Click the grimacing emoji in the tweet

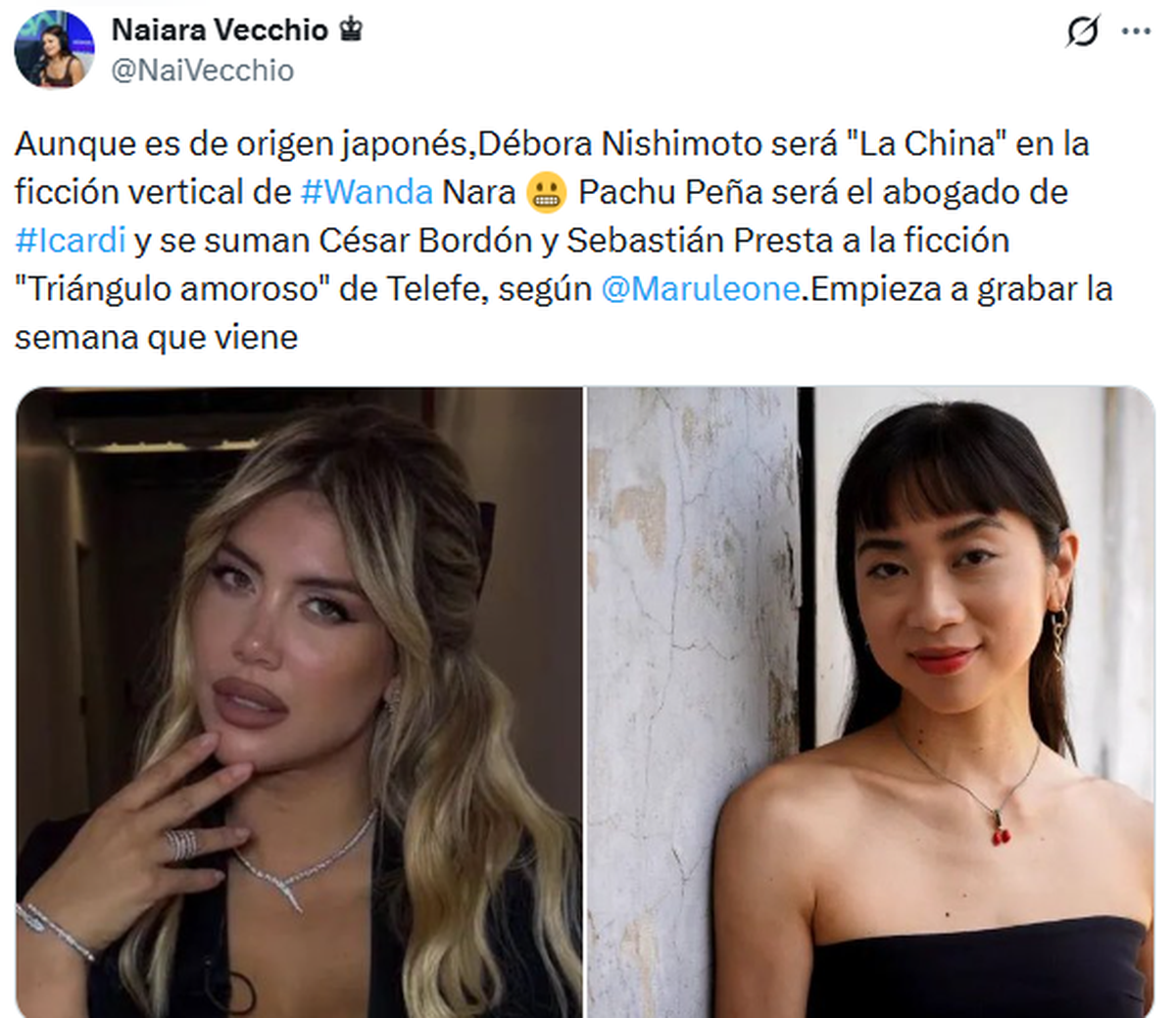click(x=547, y=193)
